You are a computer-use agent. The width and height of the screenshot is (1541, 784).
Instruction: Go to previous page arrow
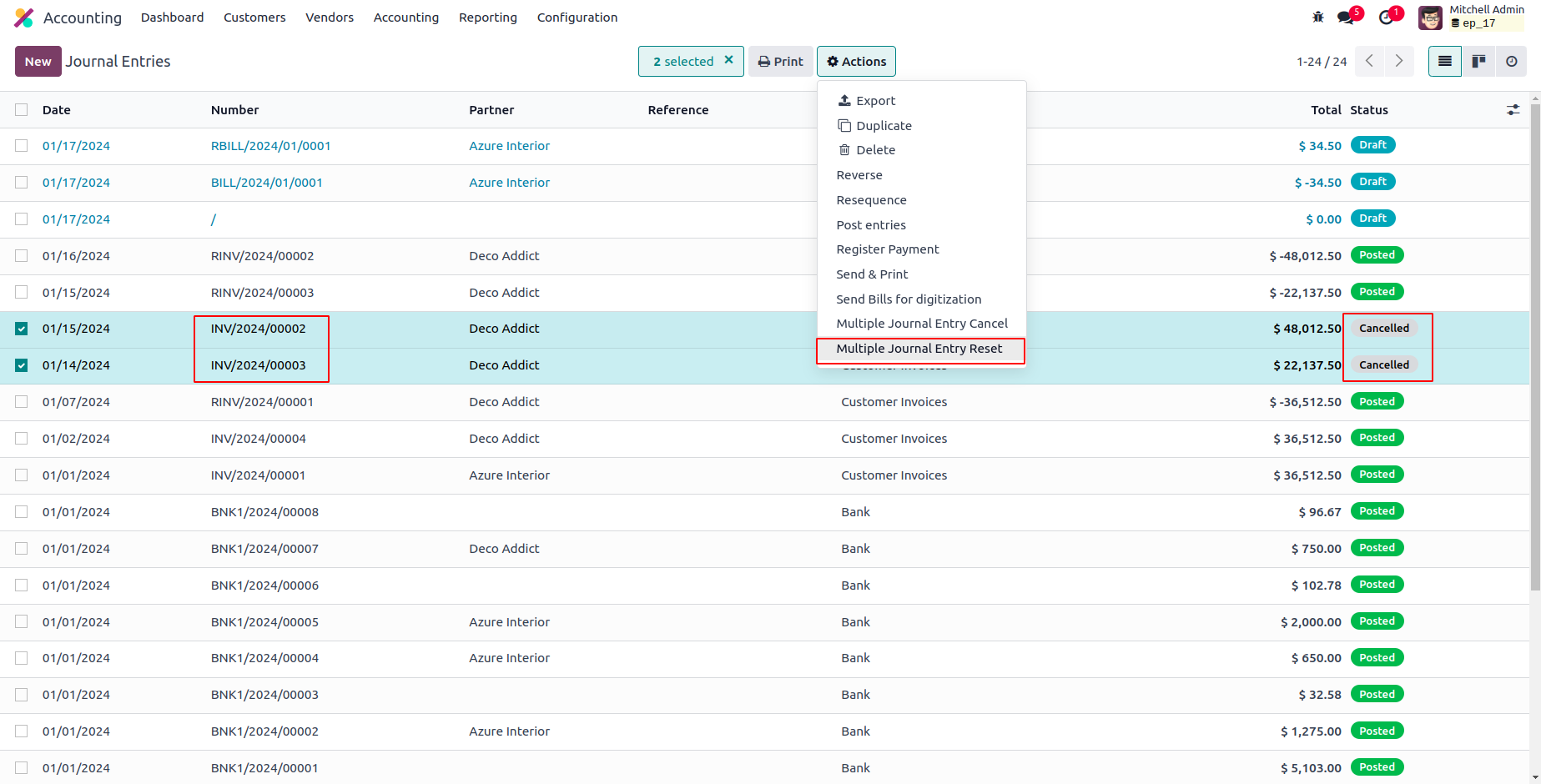(x=1369, y=61)
